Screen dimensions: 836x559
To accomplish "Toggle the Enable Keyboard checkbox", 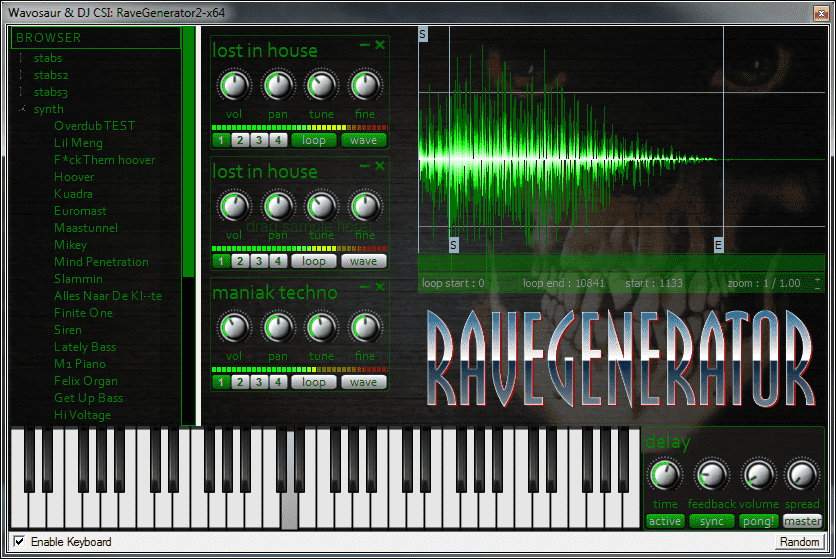I will tap(19, 542).
